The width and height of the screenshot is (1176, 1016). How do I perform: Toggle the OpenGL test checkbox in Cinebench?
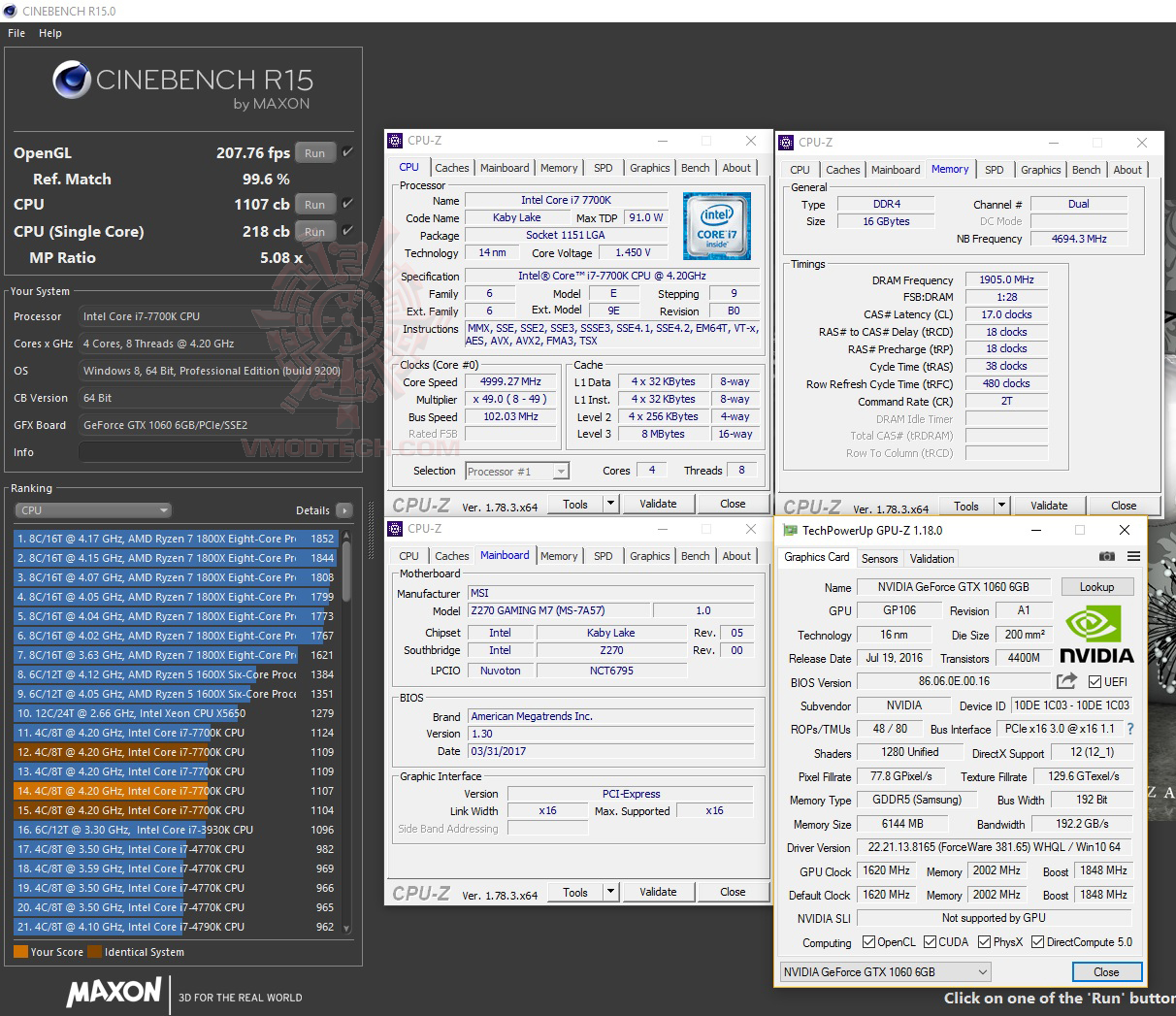[x=347, y=152]
